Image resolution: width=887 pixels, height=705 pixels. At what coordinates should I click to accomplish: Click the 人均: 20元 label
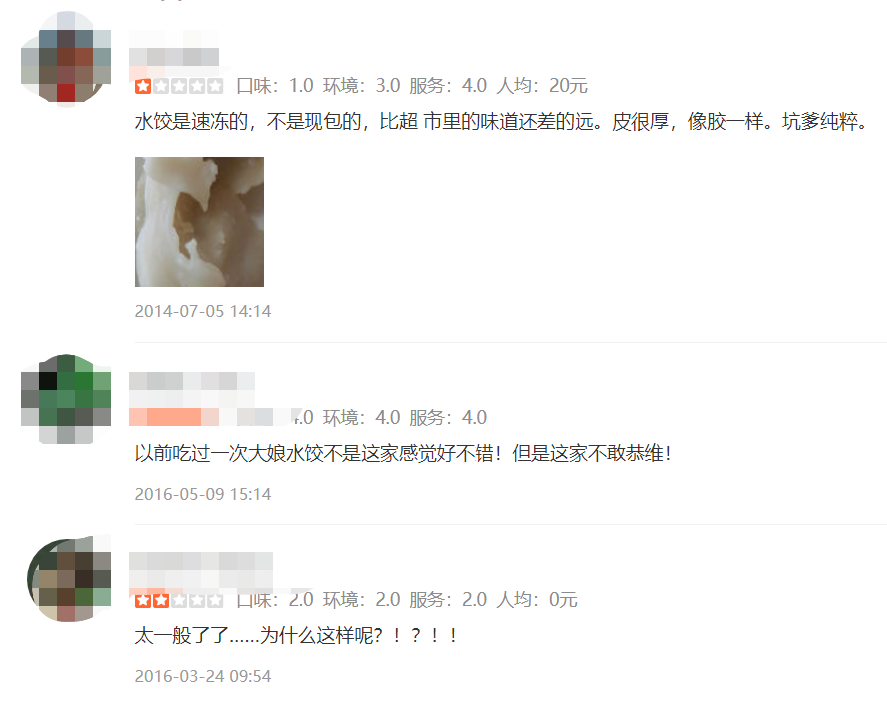pyautogui.click(x=542, y=86)
